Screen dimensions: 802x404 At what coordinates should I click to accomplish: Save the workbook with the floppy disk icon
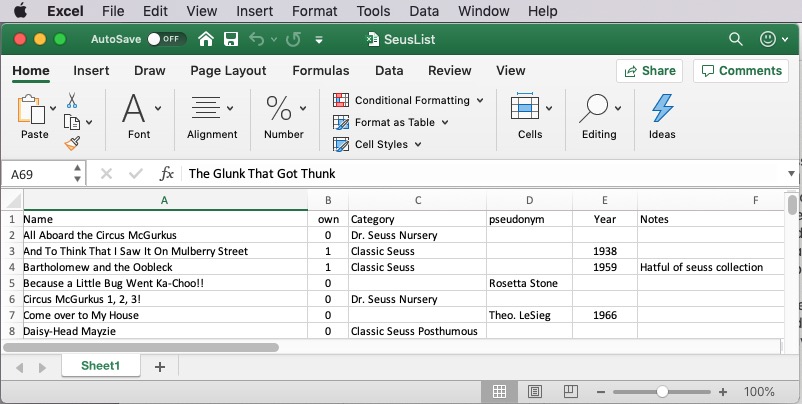(x=231, y=39)
